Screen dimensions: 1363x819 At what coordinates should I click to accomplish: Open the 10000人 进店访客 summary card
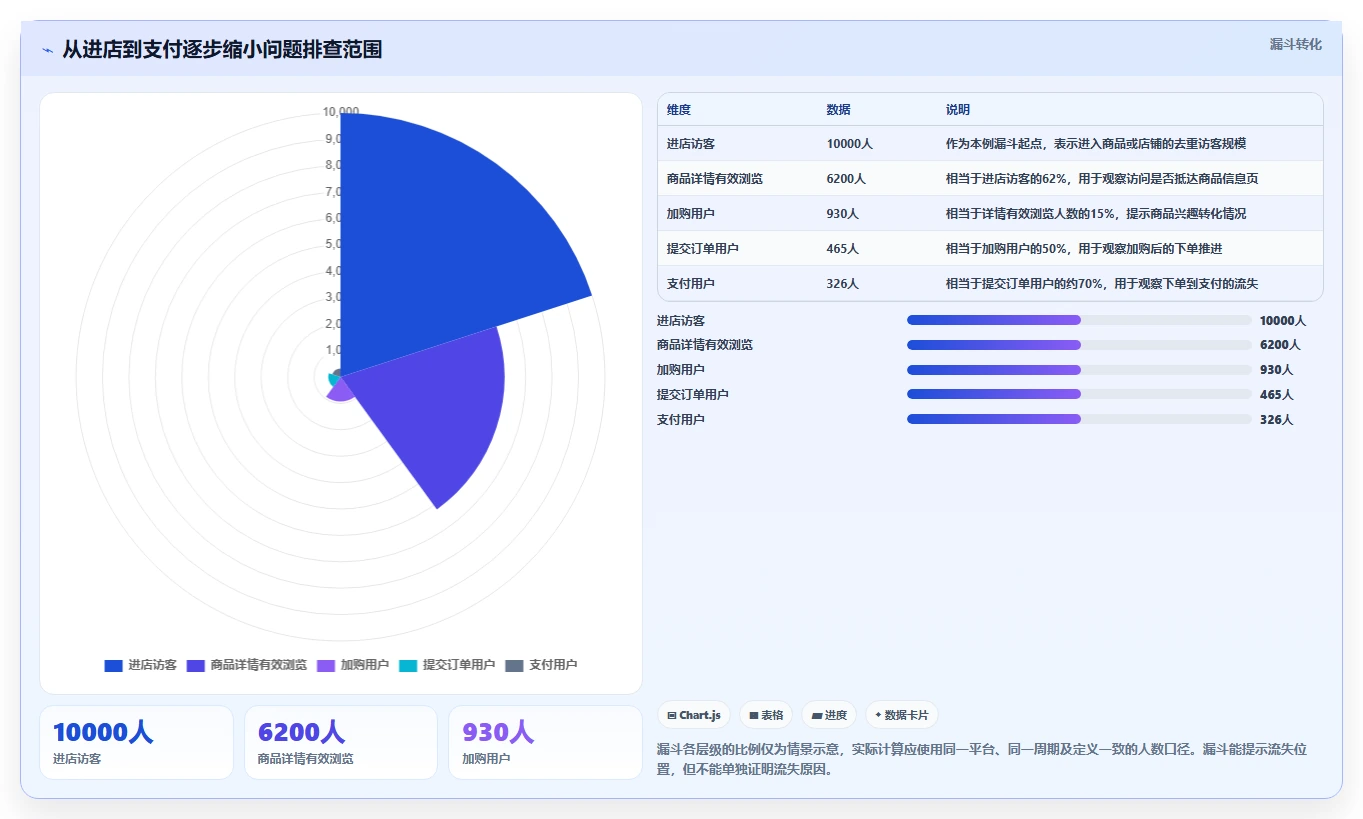click(136, 742)
